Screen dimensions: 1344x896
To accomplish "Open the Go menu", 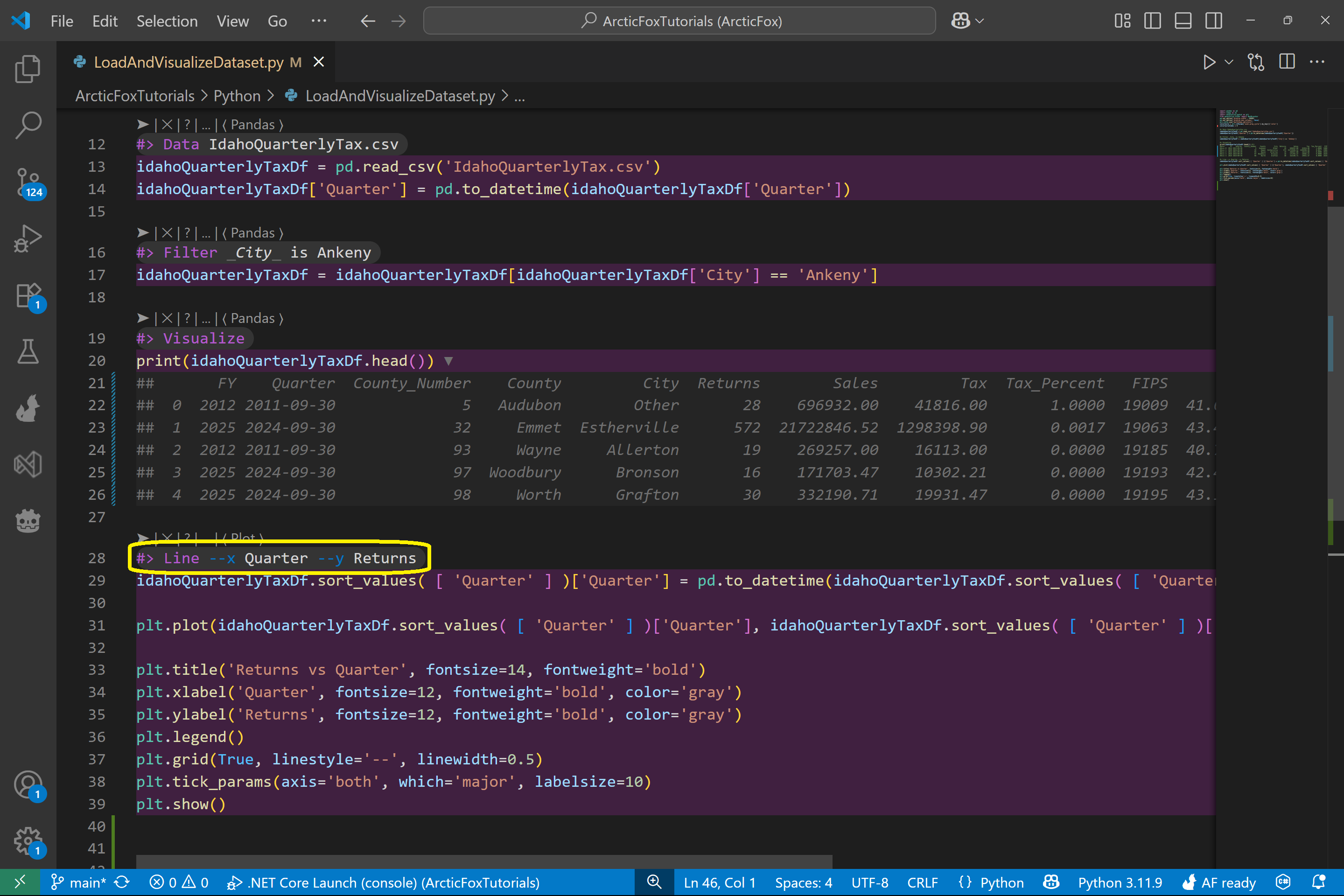I will coord(277,21).
